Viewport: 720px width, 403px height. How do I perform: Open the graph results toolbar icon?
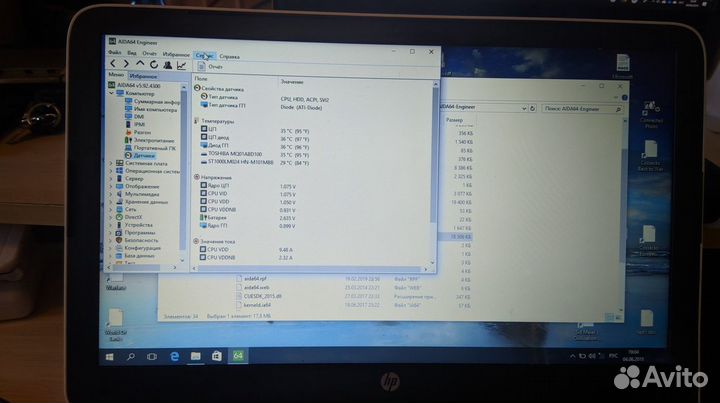[181, 66]
